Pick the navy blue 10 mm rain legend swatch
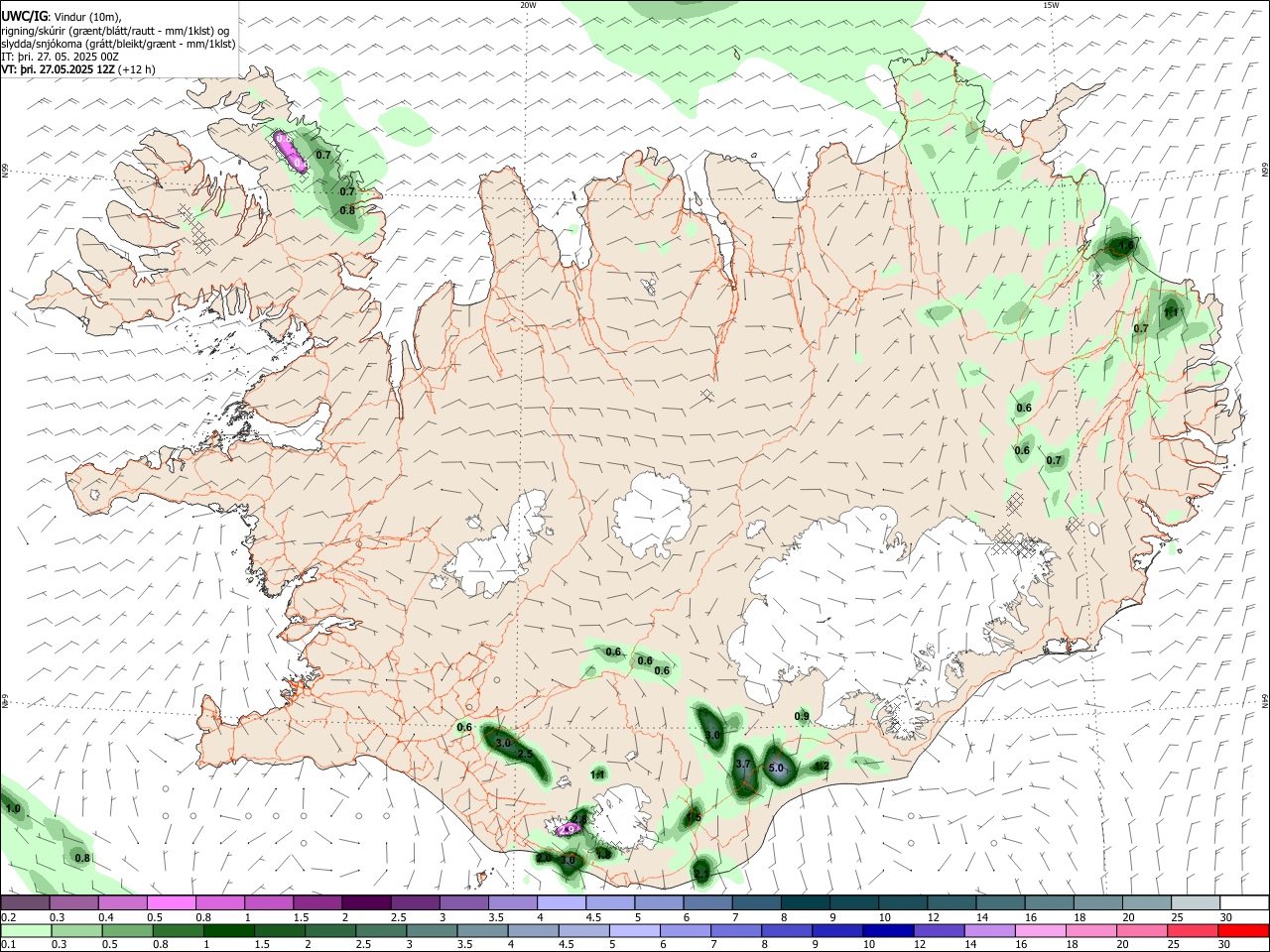The image size is (1270, 952). [x=887, y=931]
